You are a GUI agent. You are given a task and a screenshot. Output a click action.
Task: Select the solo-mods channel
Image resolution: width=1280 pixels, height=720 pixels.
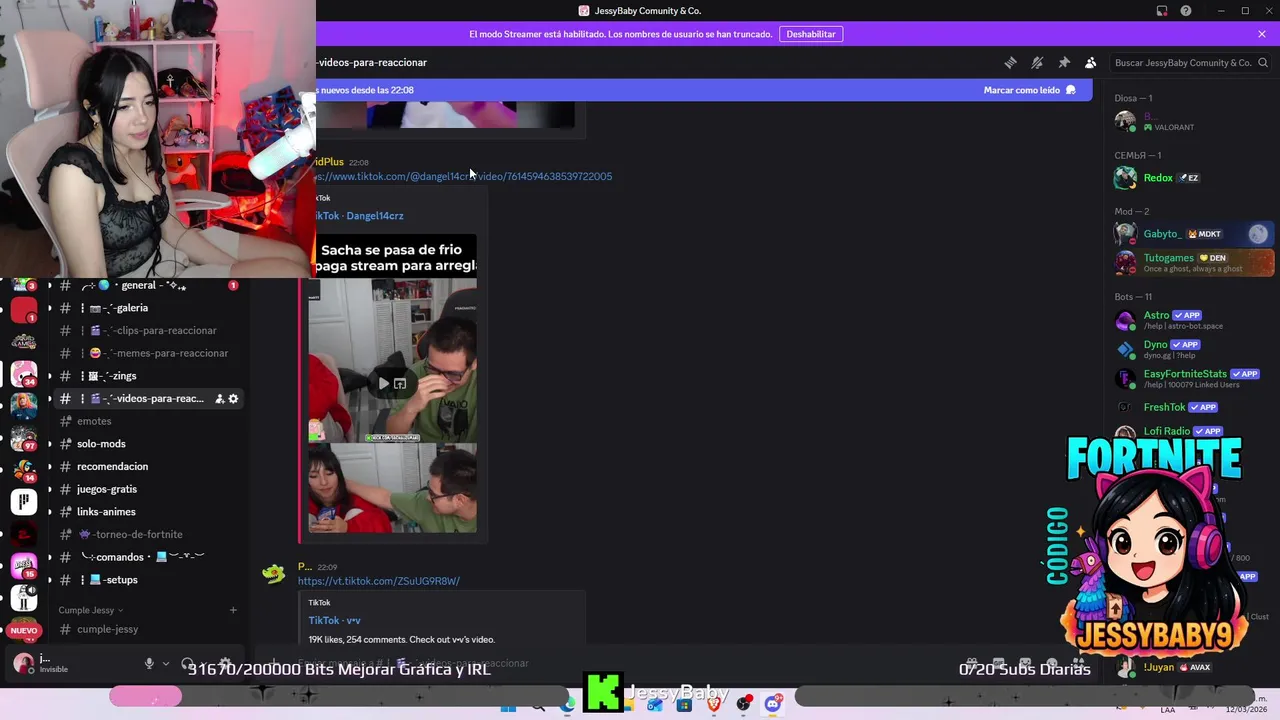click(x=145, y=444)
